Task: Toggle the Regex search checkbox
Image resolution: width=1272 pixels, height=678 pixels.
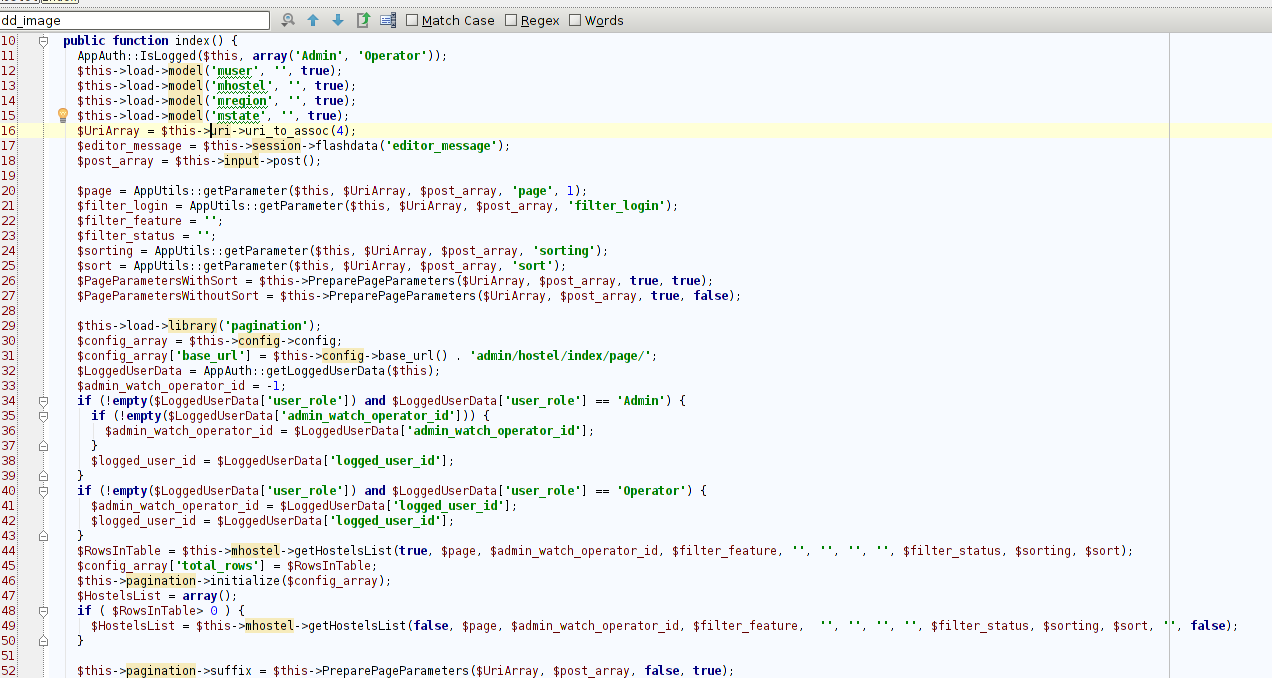Action: [x=511, y=20]
